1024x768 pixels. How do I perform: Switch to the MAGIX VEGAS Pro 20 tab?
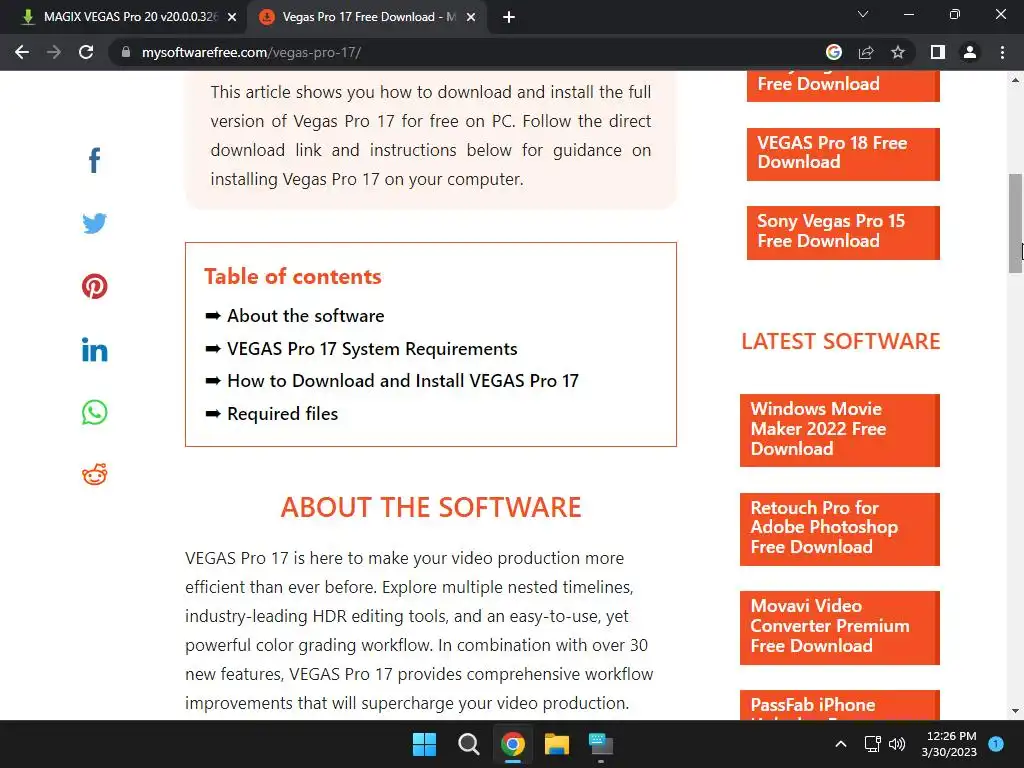124,17
